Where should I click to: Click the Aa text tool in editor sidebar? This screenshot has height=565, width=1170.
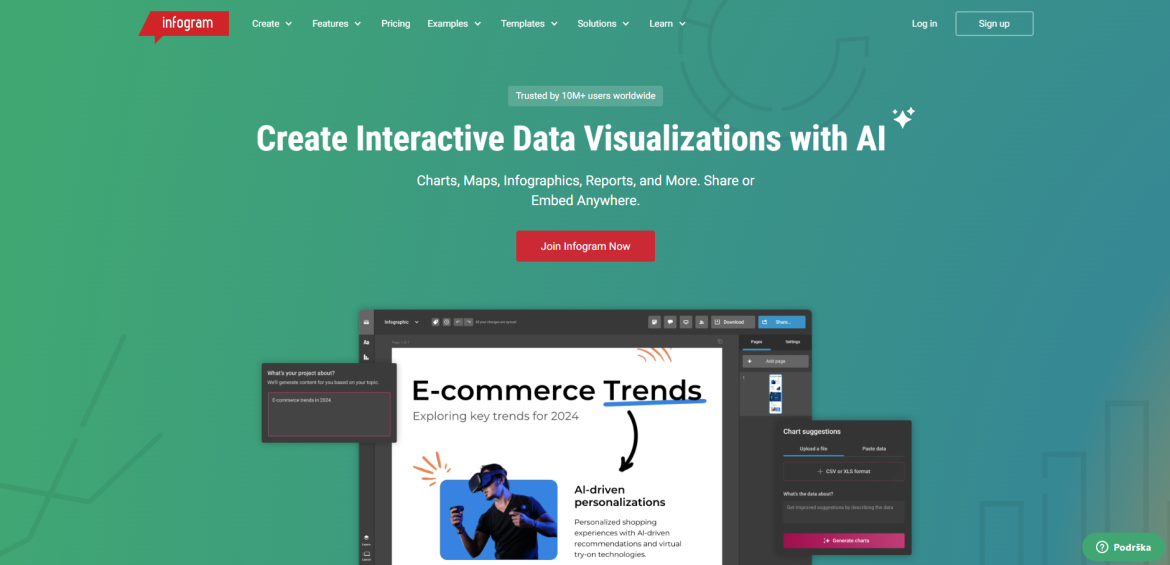(x=366, y=342)
